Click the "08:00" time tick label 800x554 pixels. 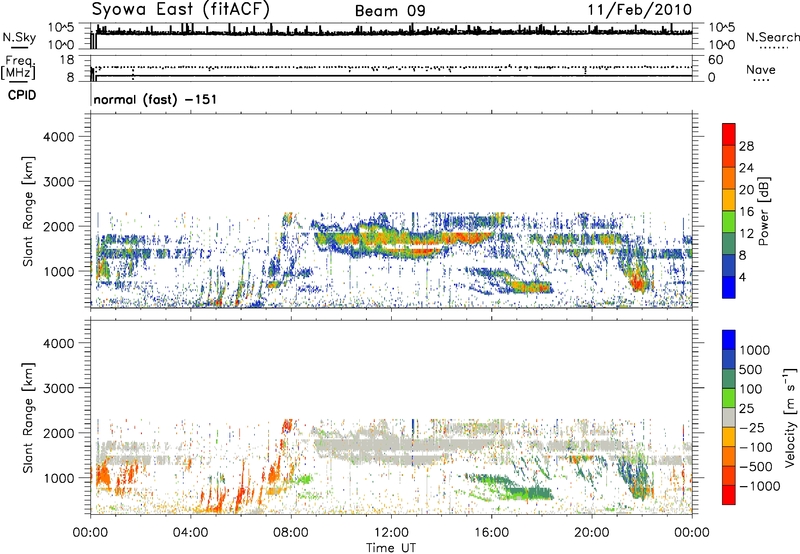[291, 533]
